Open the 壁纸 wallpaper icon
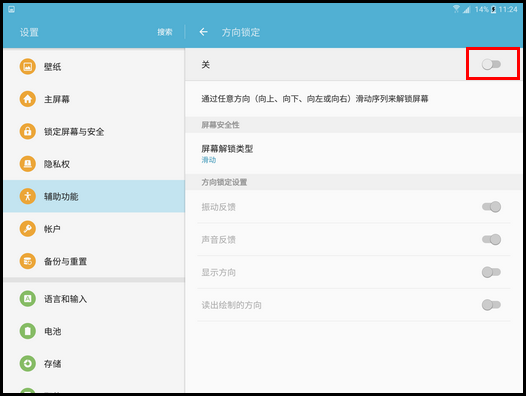526x396 pixels. point(28,66)
